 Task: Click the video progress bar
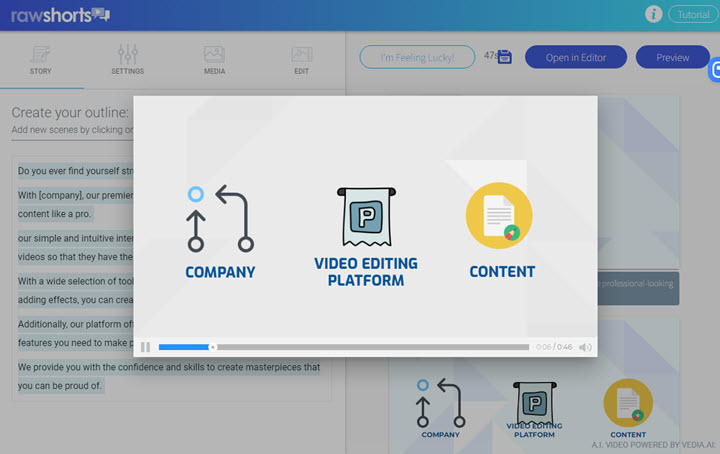343,347
